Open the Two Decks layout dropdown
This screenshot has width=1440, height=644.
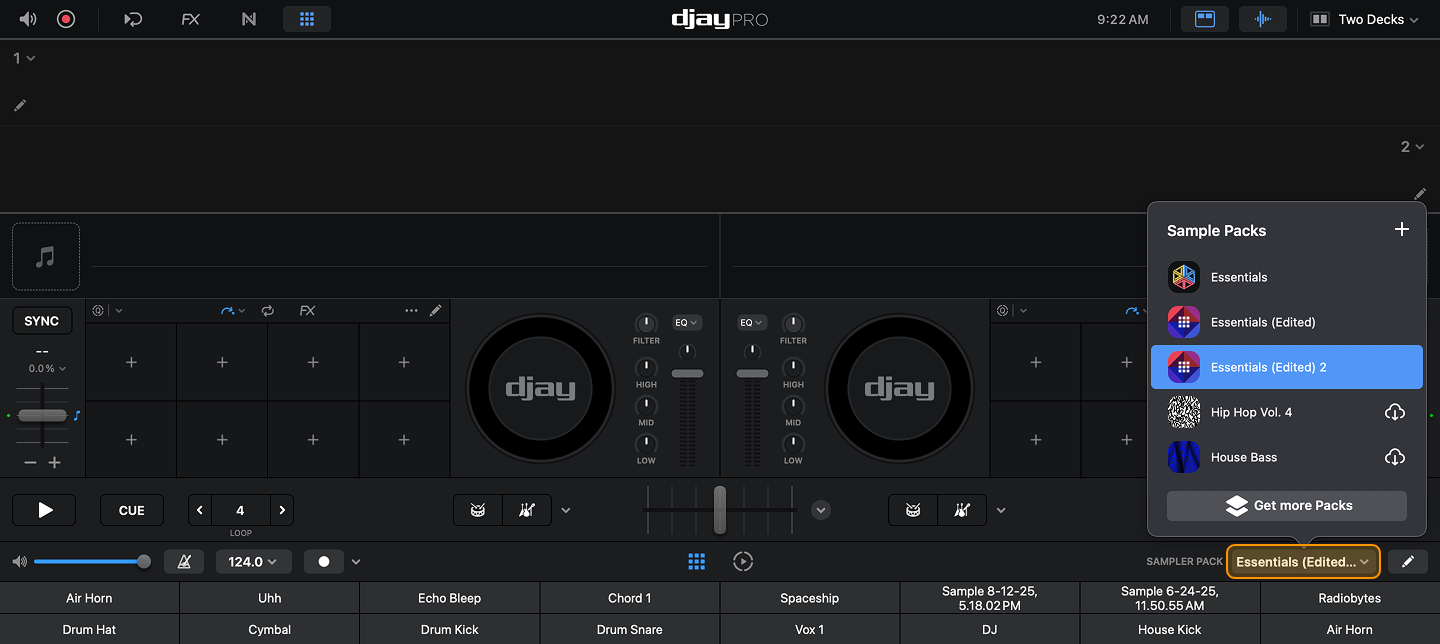[x=1365, y=19]
